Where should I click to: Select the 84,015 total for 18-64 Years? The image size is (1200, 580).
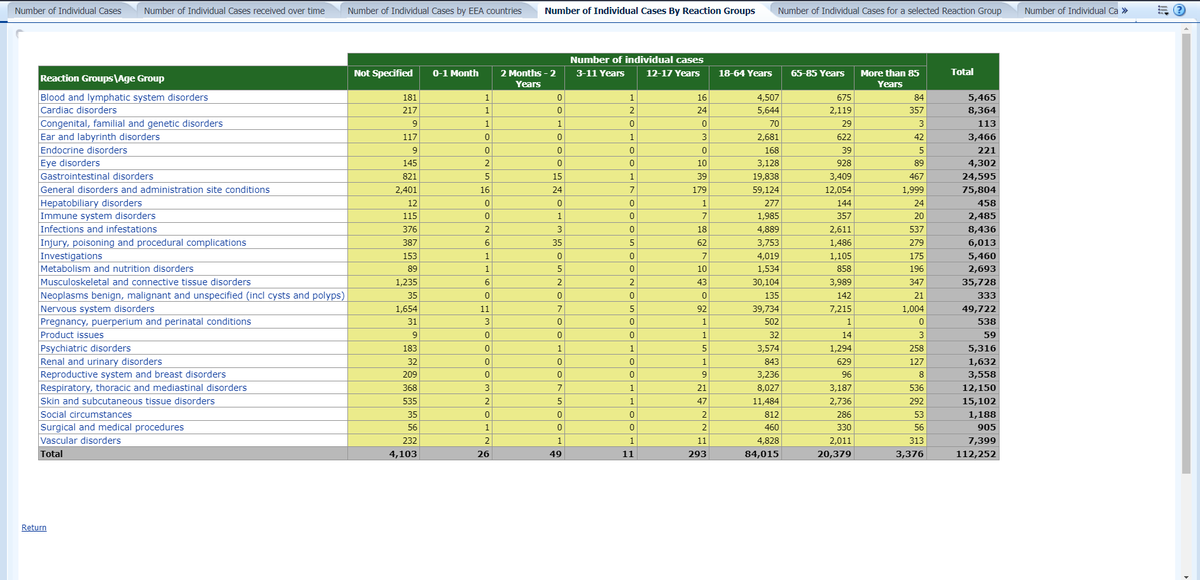click(745, 454)
